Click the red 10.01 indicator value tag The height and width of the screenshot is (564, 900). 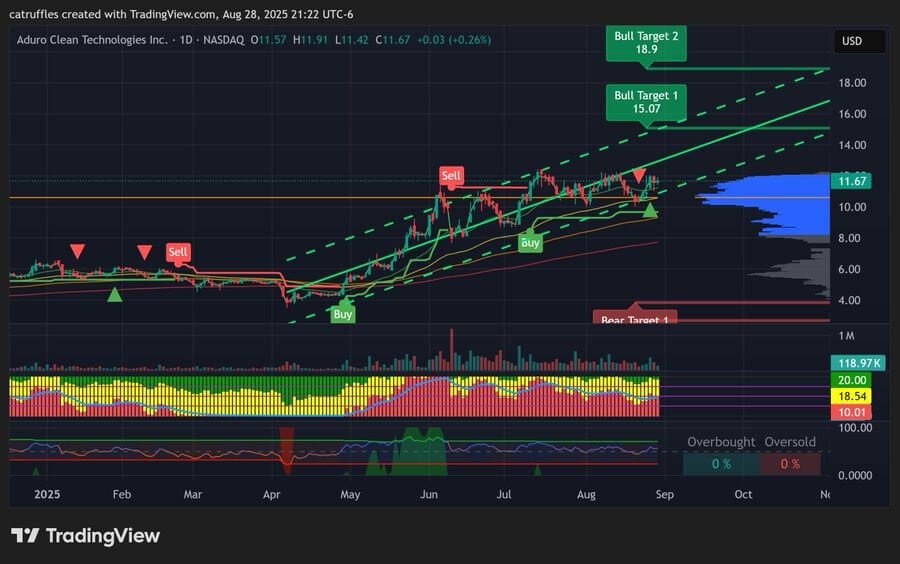tap(851, 412)
